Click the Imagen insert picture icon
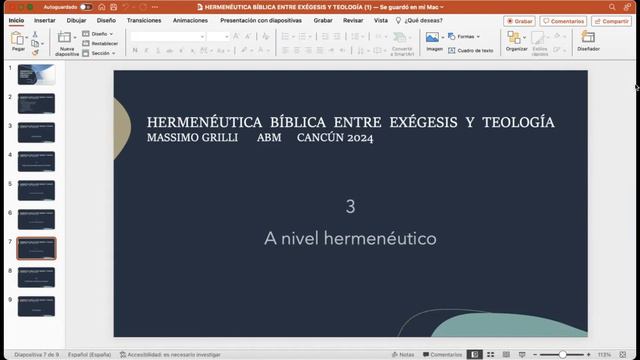Image resolution: width=640 pixels, height=360 pixels. point(432,38)
